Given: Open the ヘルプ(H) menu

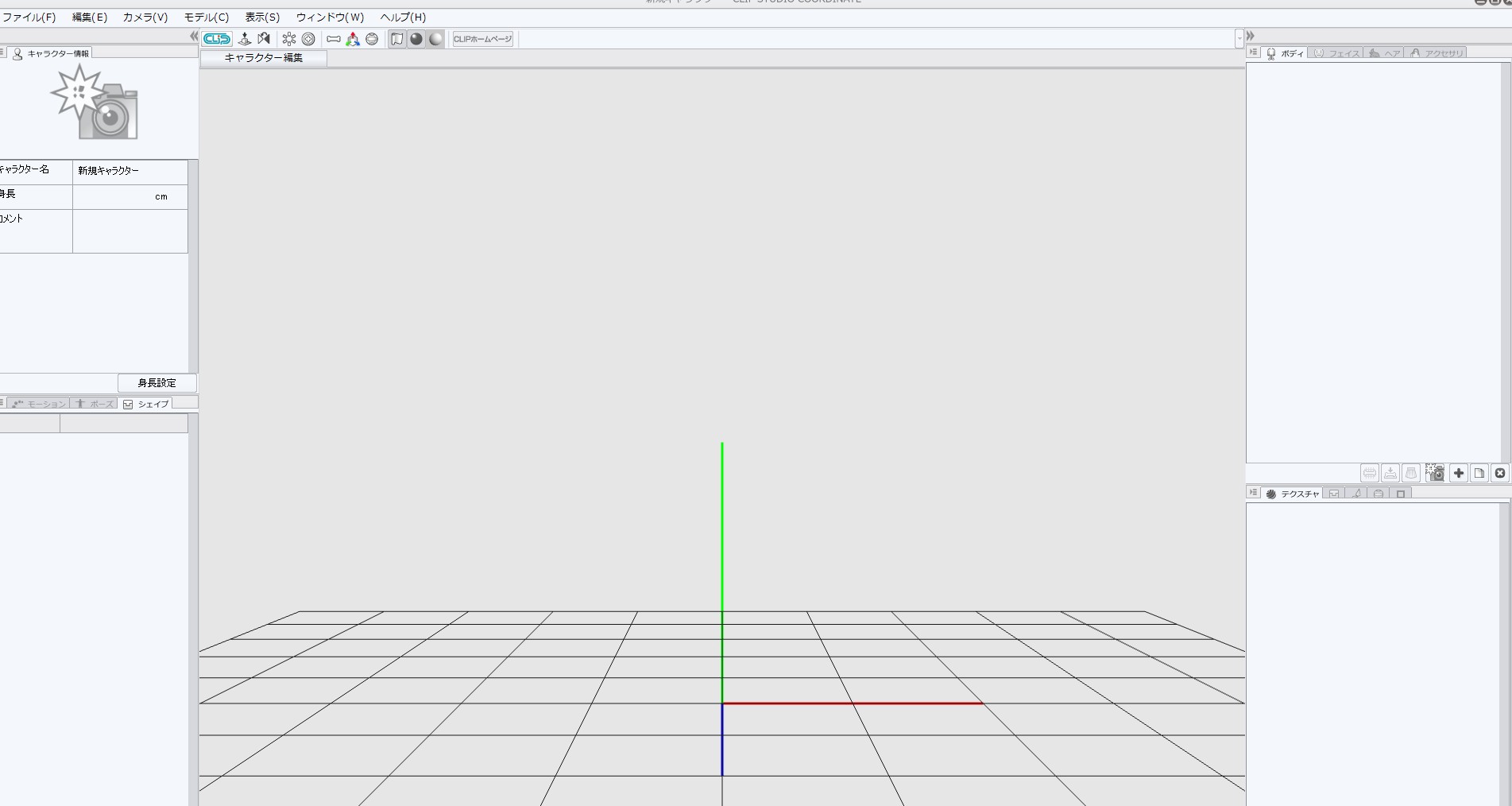Looking at the screenshot, I should tap(403, 17).
